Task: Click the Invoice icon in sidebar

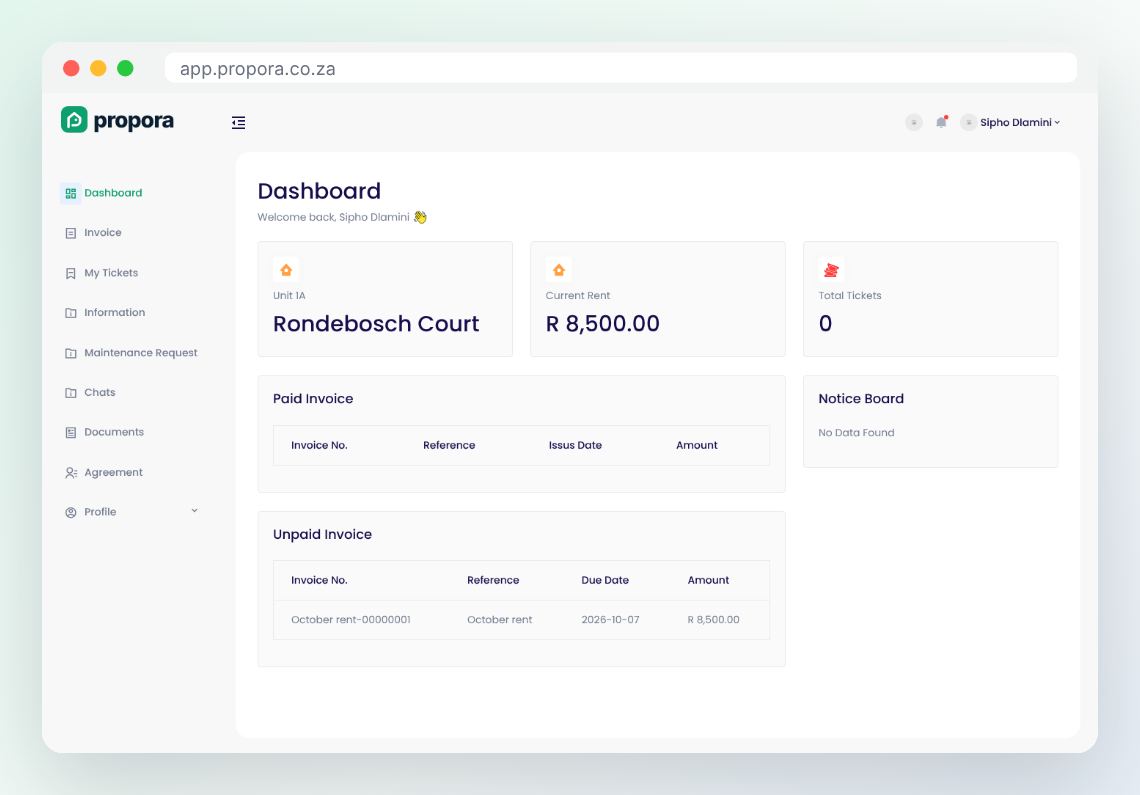Action: 71,233
